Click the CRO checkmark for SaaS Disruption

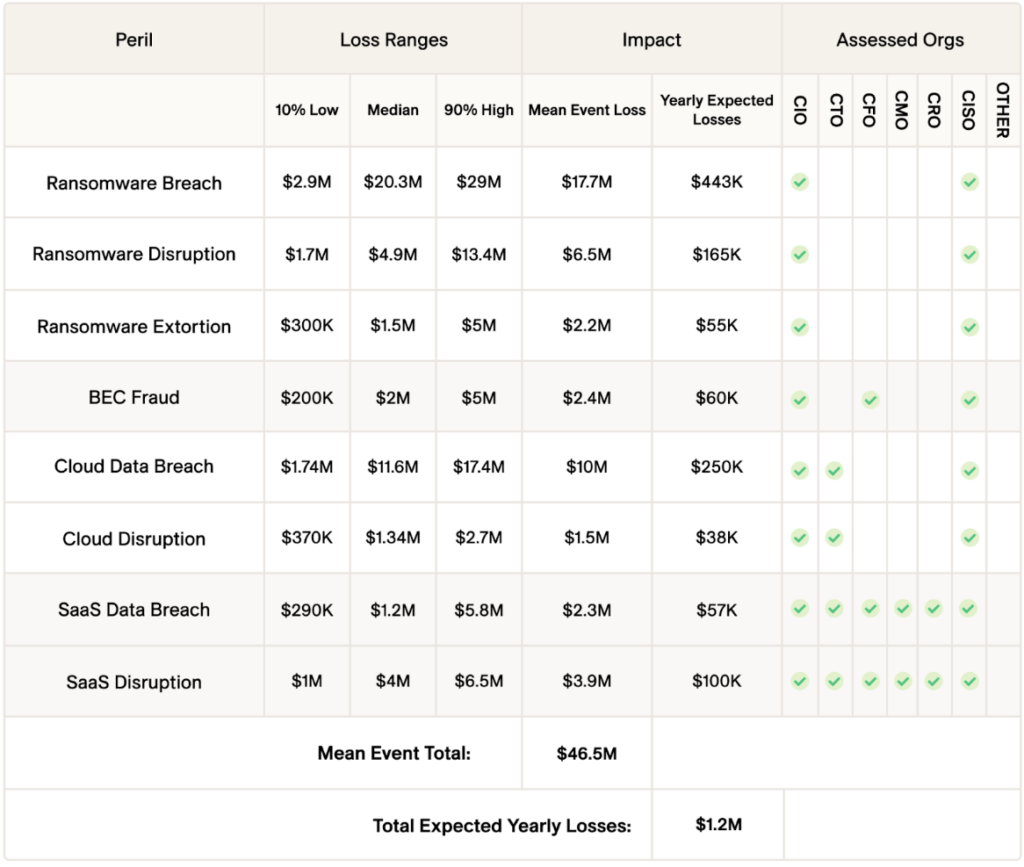[x=934, y=681]
